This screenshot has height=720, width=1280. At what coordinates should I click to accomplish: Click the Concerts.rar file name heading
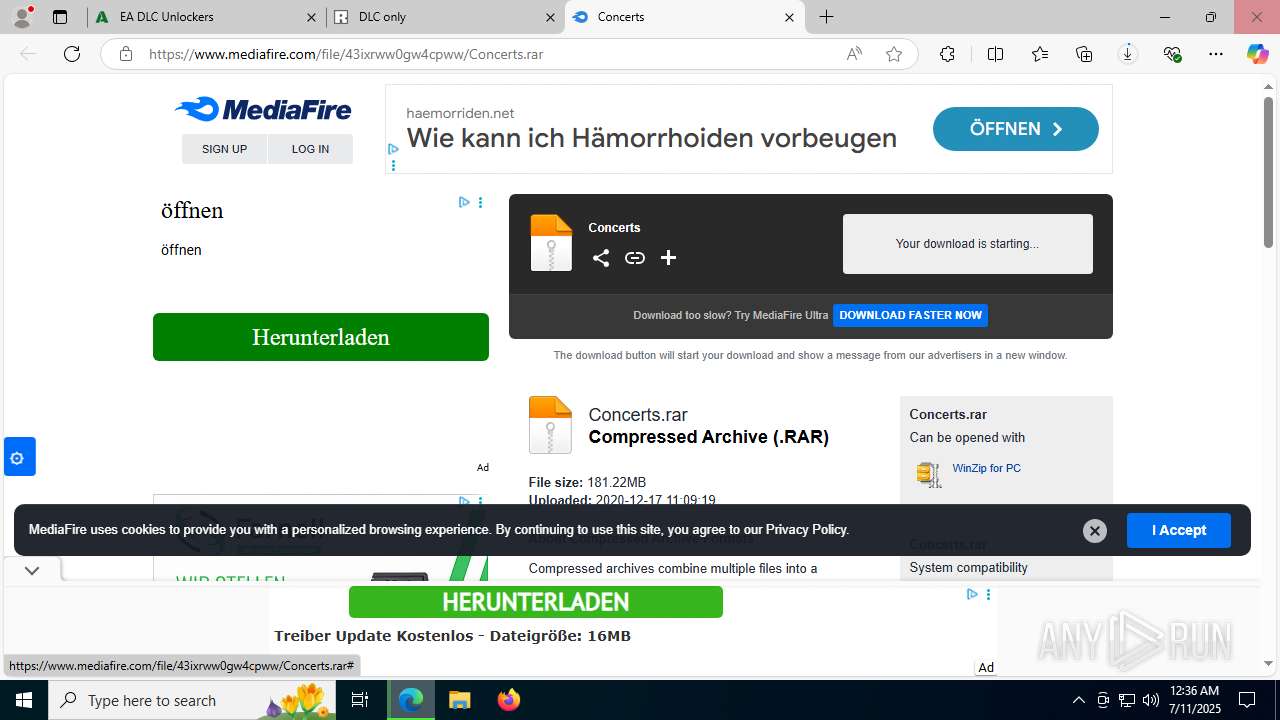(638, 415)
